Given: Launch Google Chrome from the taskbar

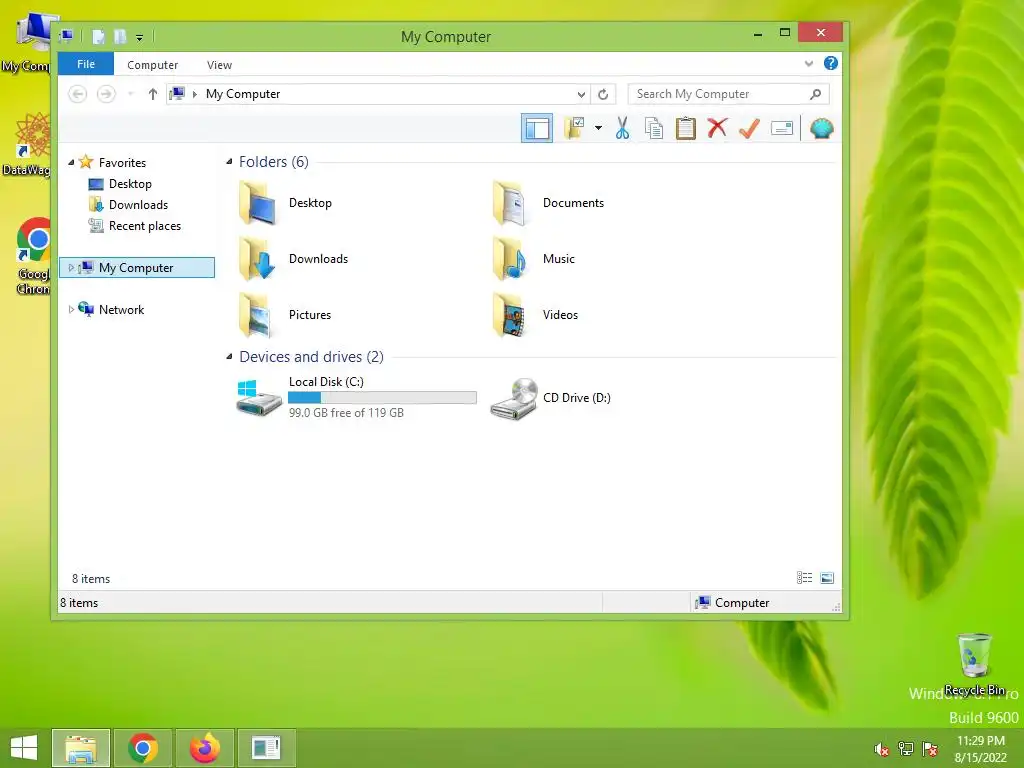Looking at the screenshot, I should coord(143,748).
